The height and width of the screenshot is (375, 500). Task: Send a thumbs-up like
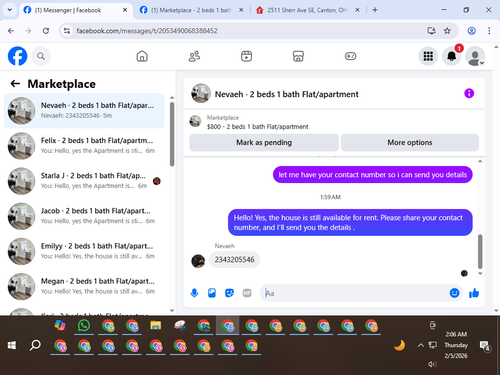[x=474, y=293]
